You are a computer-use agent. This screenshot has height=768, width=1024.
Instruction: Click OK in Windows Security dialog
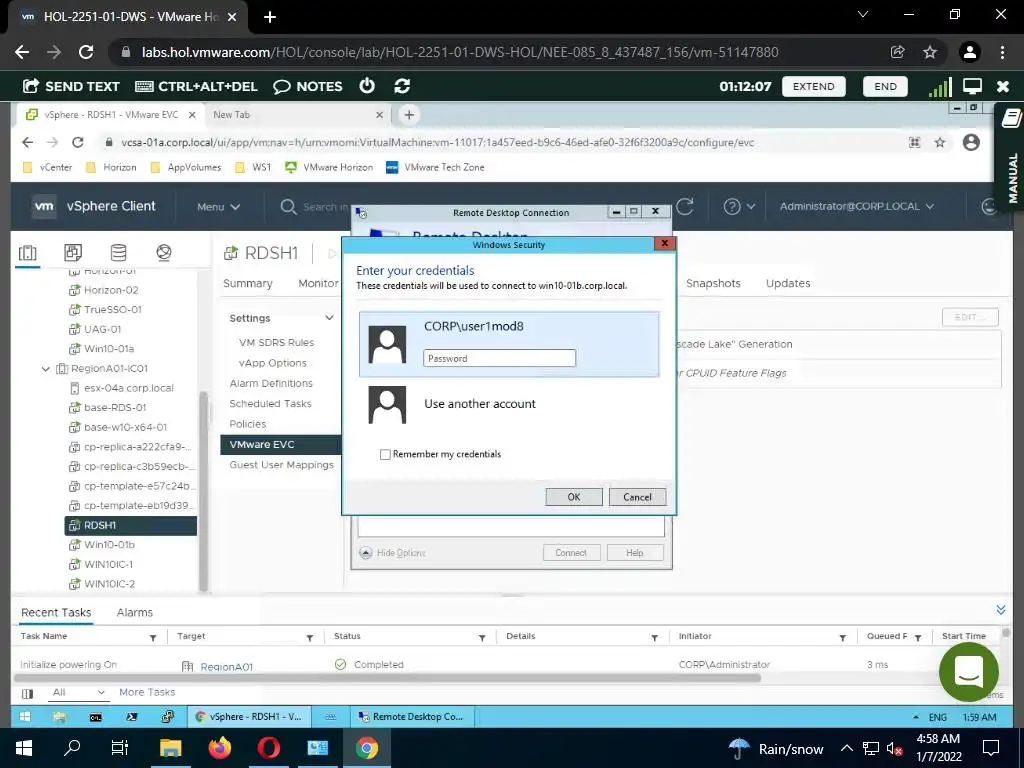(x=573, y=497)
